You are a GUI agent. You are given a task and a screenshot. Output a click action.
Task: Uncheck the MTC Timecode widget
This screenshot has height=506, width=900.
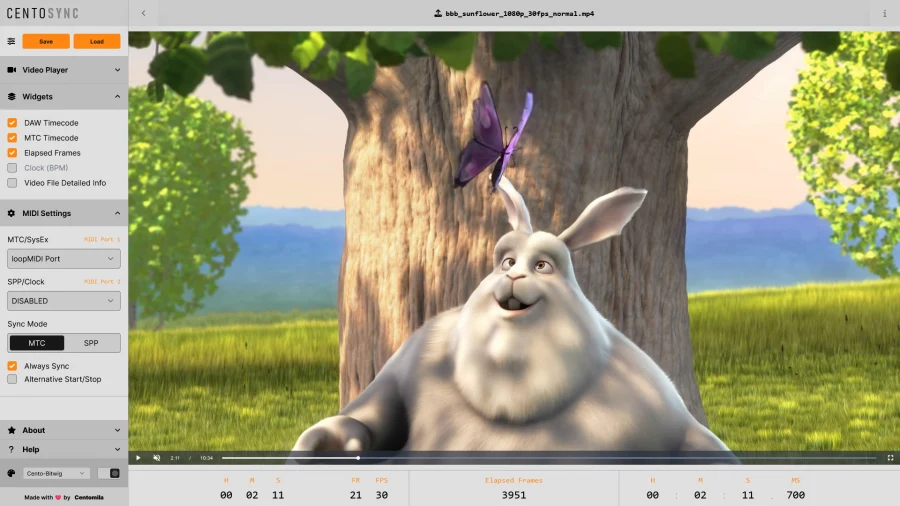(12, 138)
